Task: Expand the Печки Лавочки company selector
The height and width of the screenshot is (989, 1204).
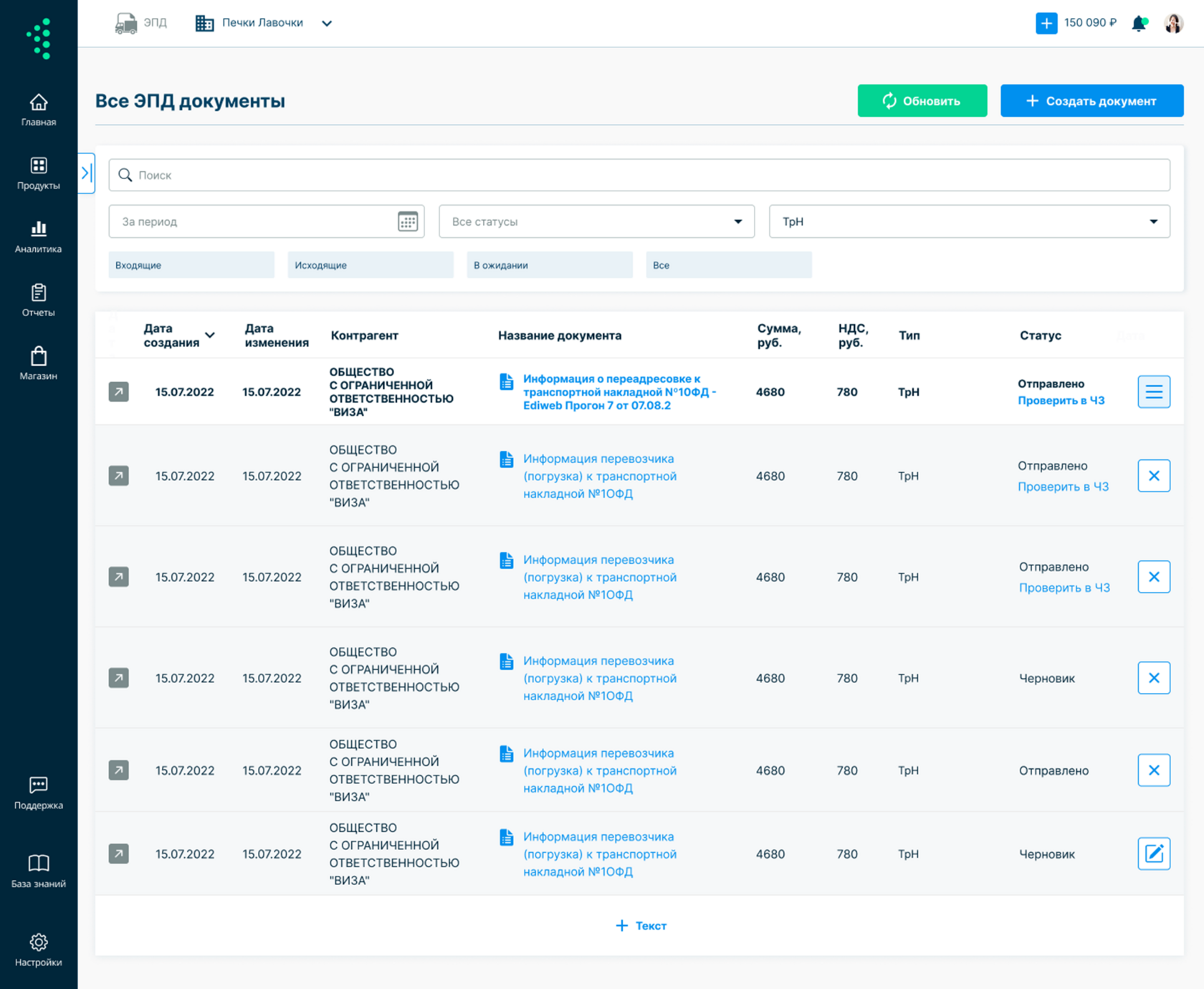Action: [263, 23]
